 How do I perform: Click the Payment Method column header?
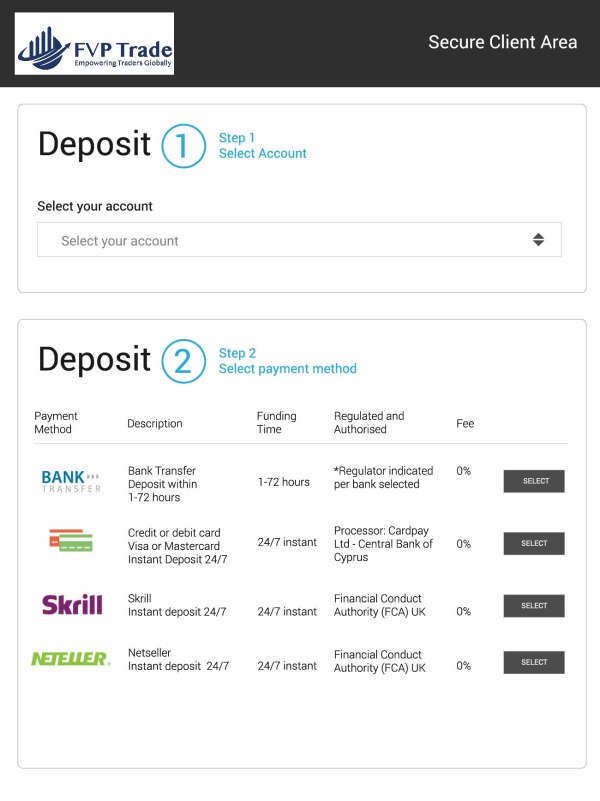point(56,423)
